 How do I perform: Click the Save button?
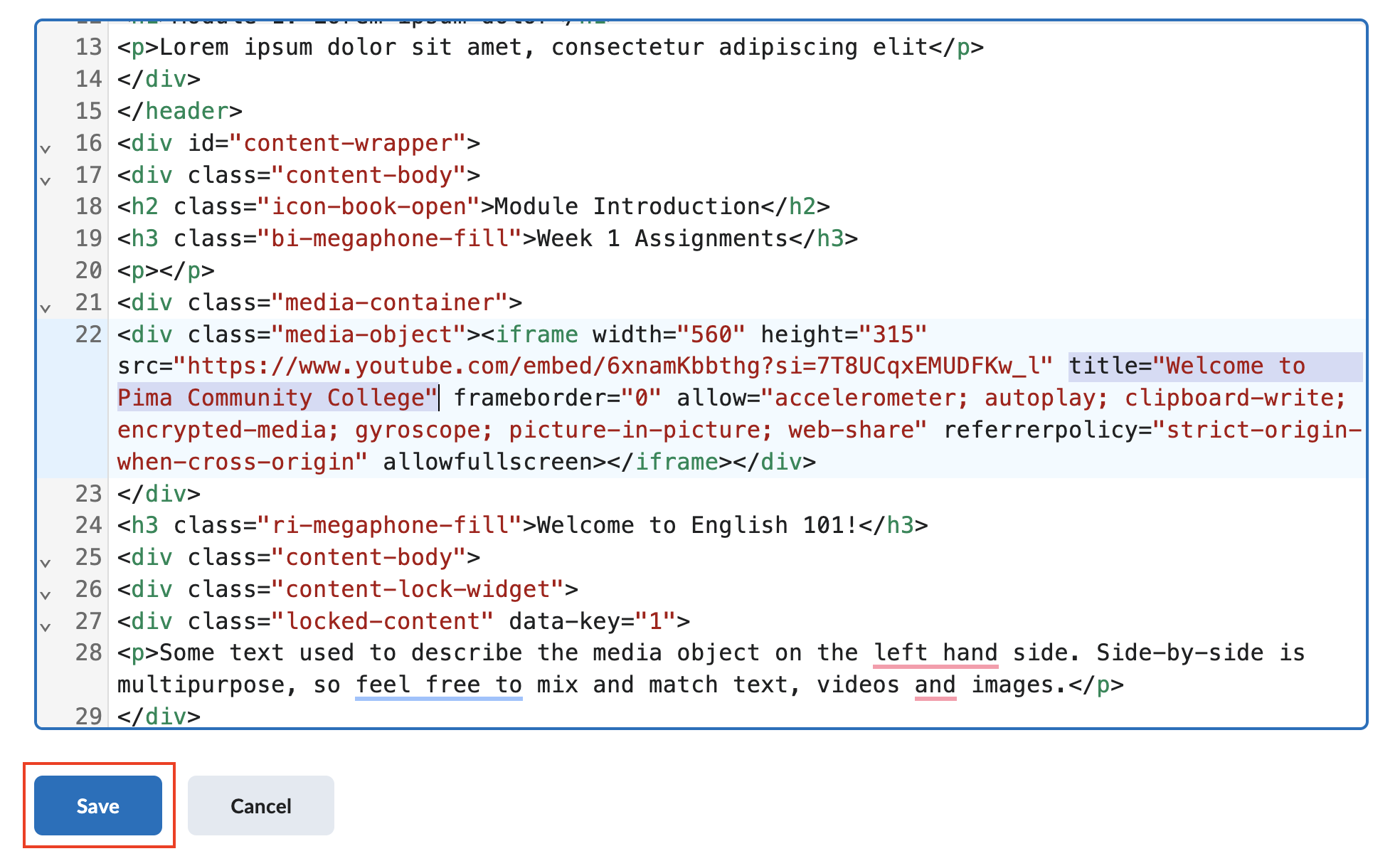point(98,805)
